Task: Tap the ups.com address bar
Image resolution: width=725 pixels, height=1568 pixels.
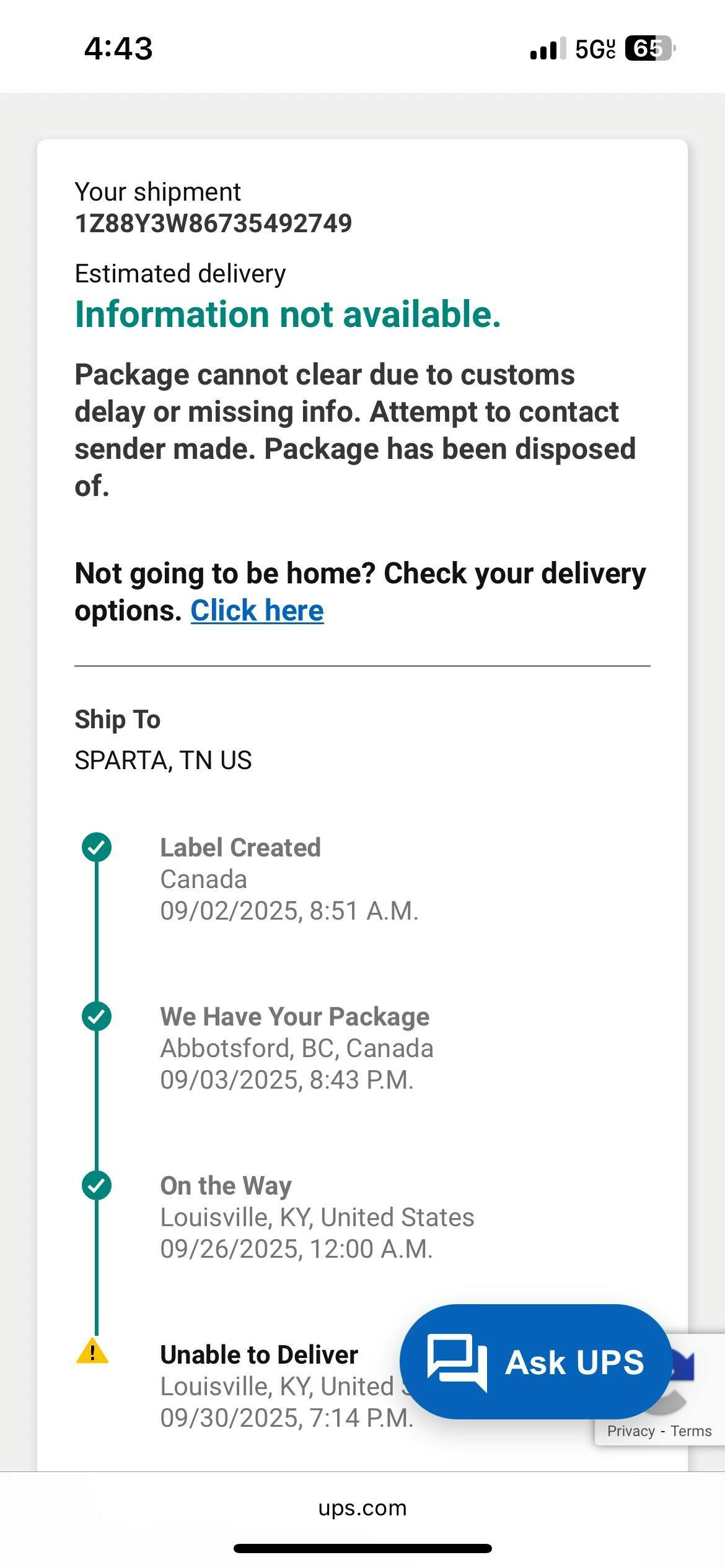Action: click(x=362, y=1508)
